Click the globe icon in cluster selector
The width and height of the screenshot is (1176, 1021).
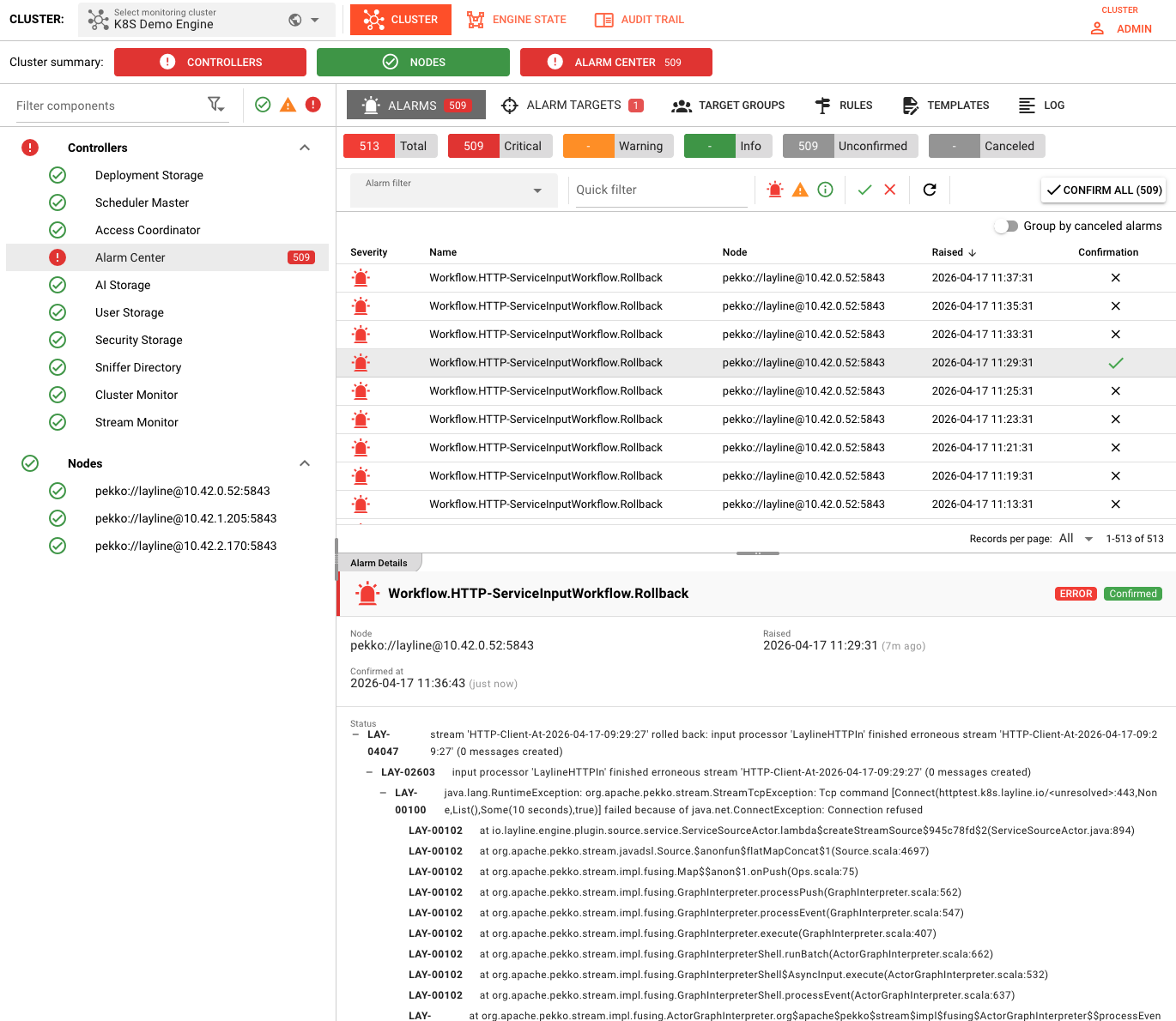tap(294, 20)
